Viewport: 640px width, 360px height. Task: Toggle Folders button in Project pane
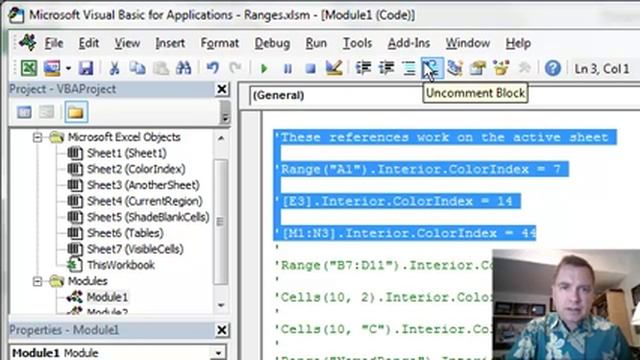(76, 112)
